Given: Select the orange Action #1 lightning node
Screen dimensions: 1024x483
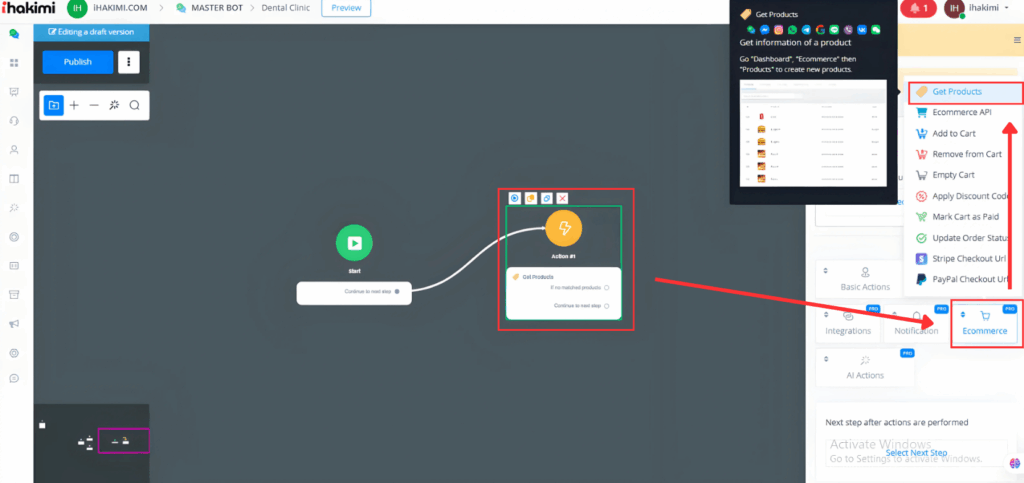Looking at the screenshot, I should tap(564, 228).
